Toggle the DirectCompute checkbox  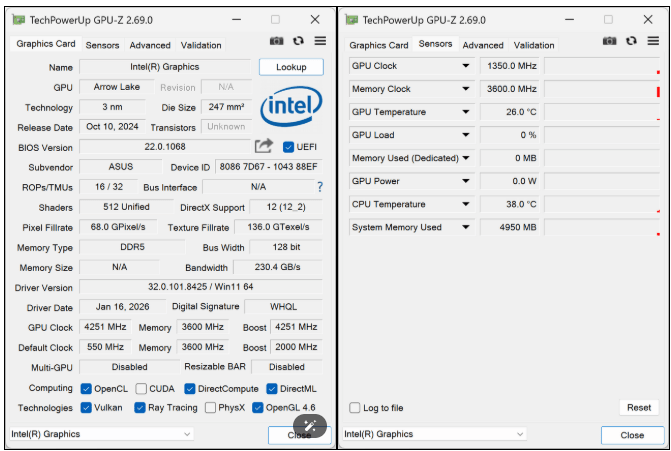click(190, 389)
